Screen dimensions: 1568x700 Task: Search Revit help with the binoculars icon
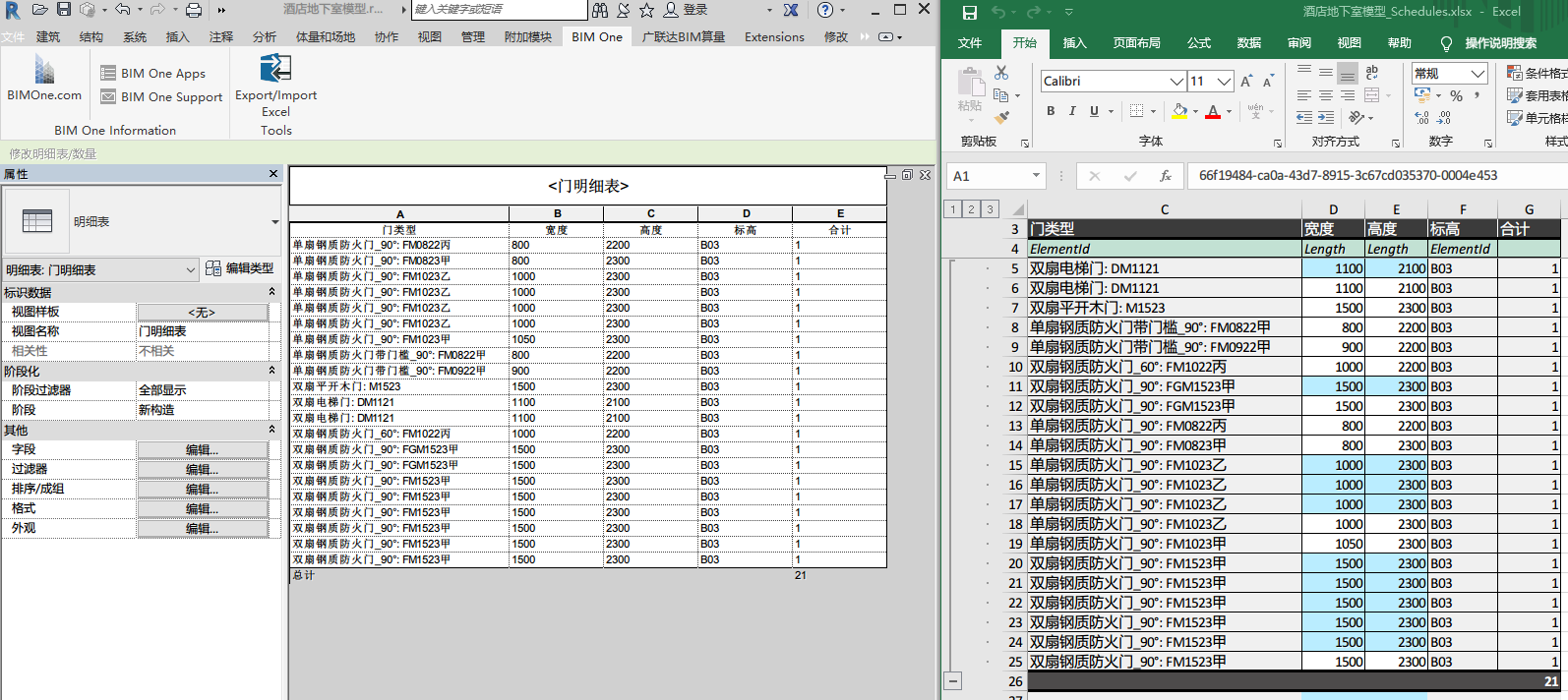point(600,10)
